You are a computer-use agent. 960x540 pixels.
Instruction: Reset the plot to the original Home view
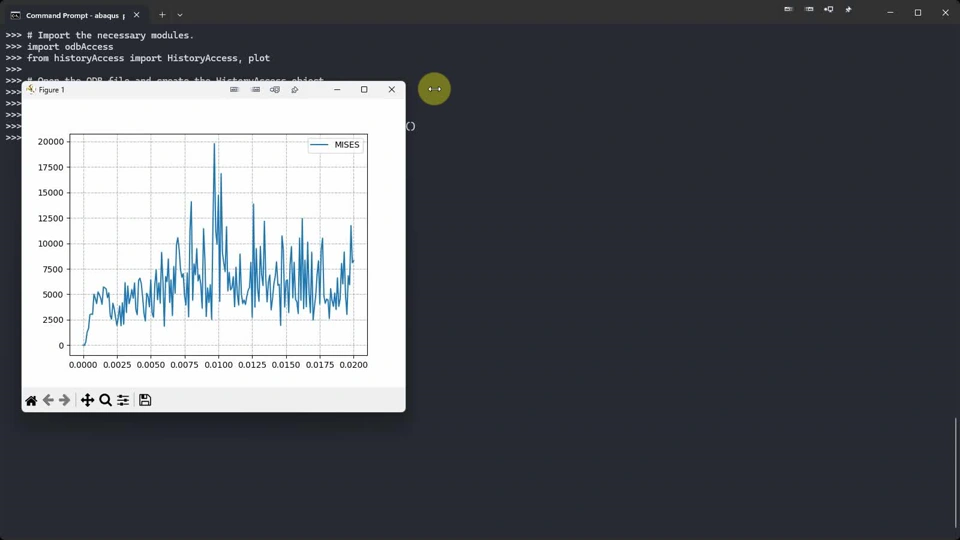coord(31,400)
